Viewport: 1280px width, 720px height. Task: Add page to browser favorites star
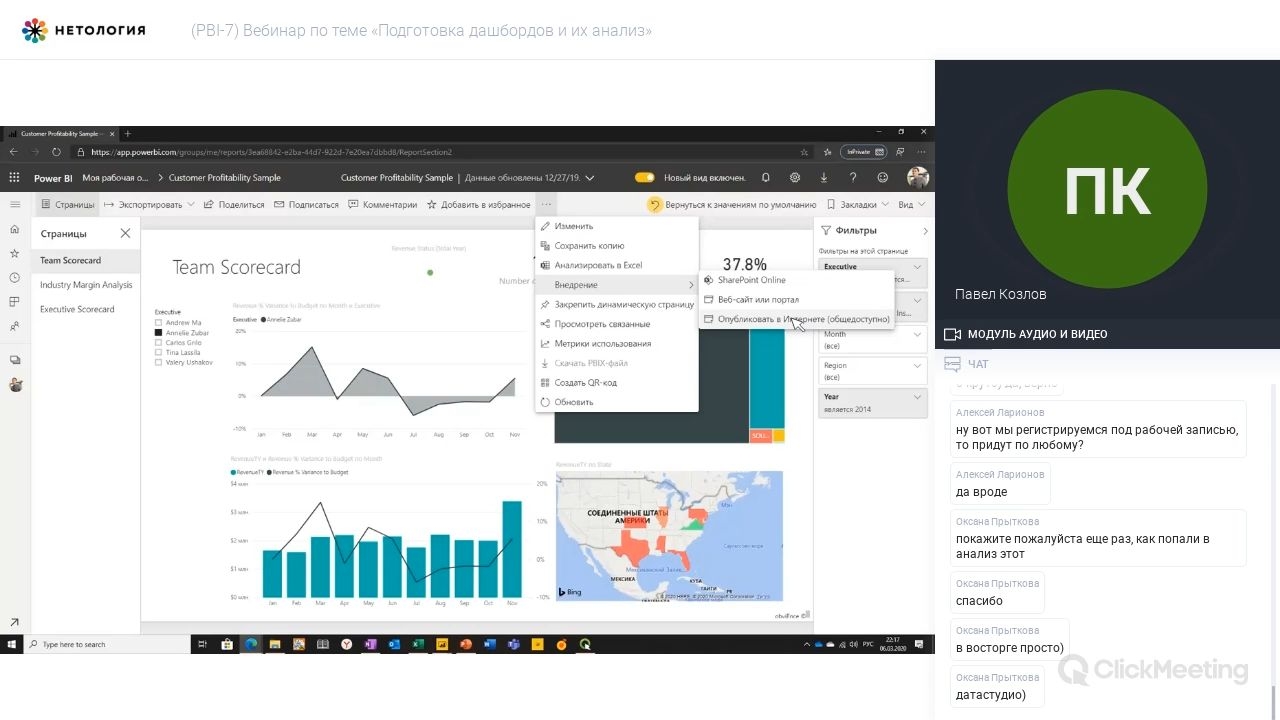[804, 152]
